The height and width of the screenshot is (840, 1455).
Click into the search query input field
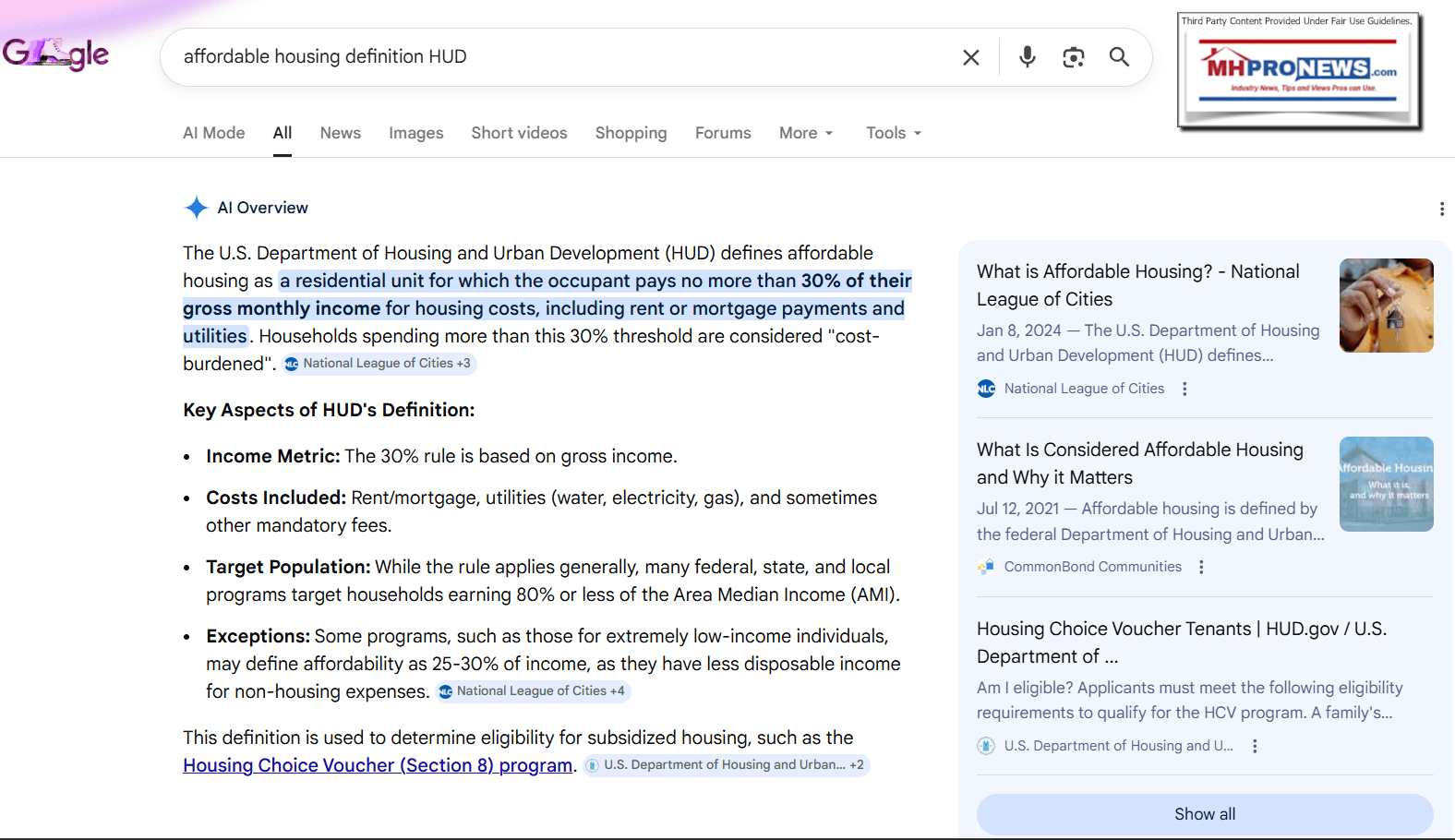(554, 57)
